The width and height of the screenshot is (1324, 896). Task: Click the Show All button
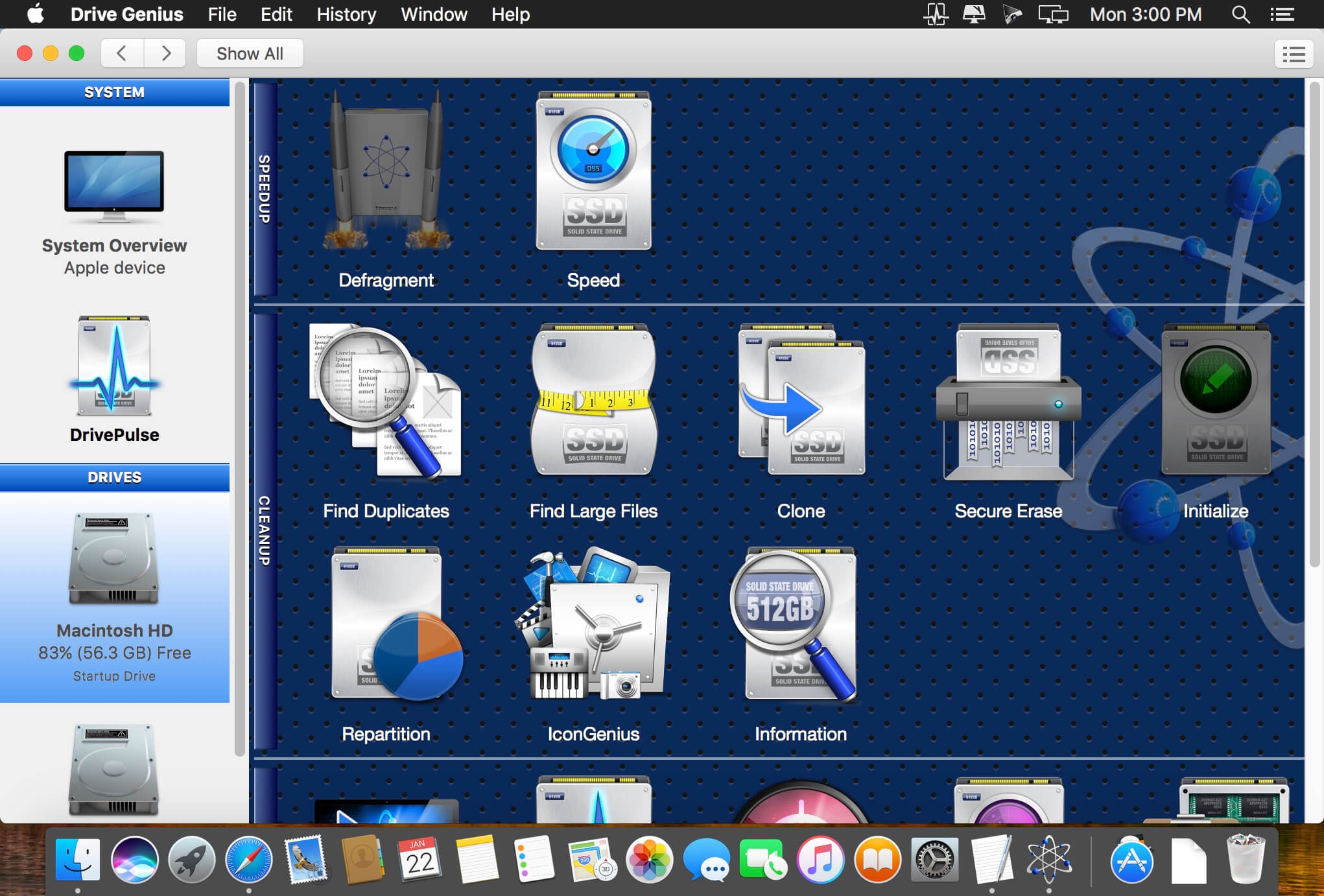coord(250,53)
